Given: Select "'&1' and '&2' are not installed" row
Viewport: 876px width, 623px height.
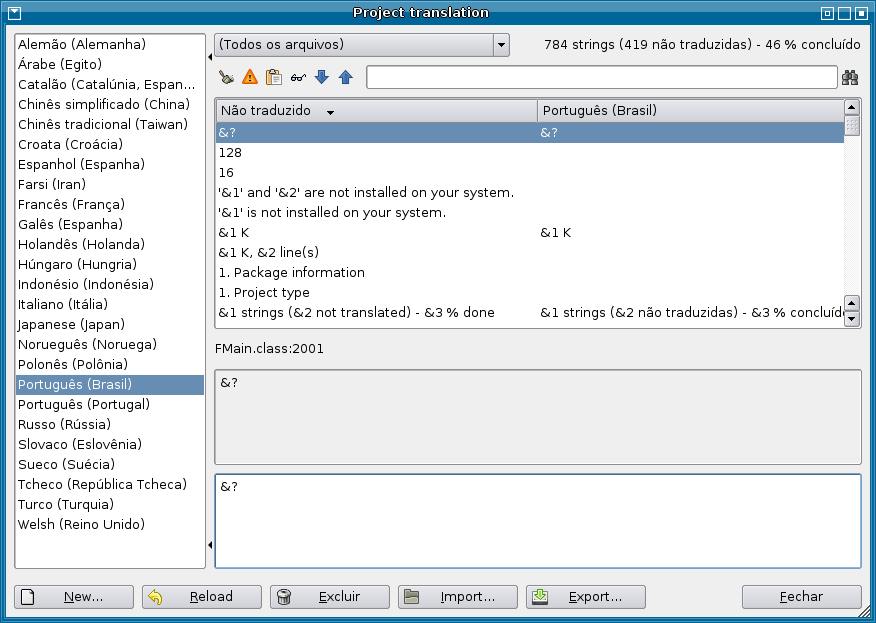Looking at the screenshot, I should [530, 193].
